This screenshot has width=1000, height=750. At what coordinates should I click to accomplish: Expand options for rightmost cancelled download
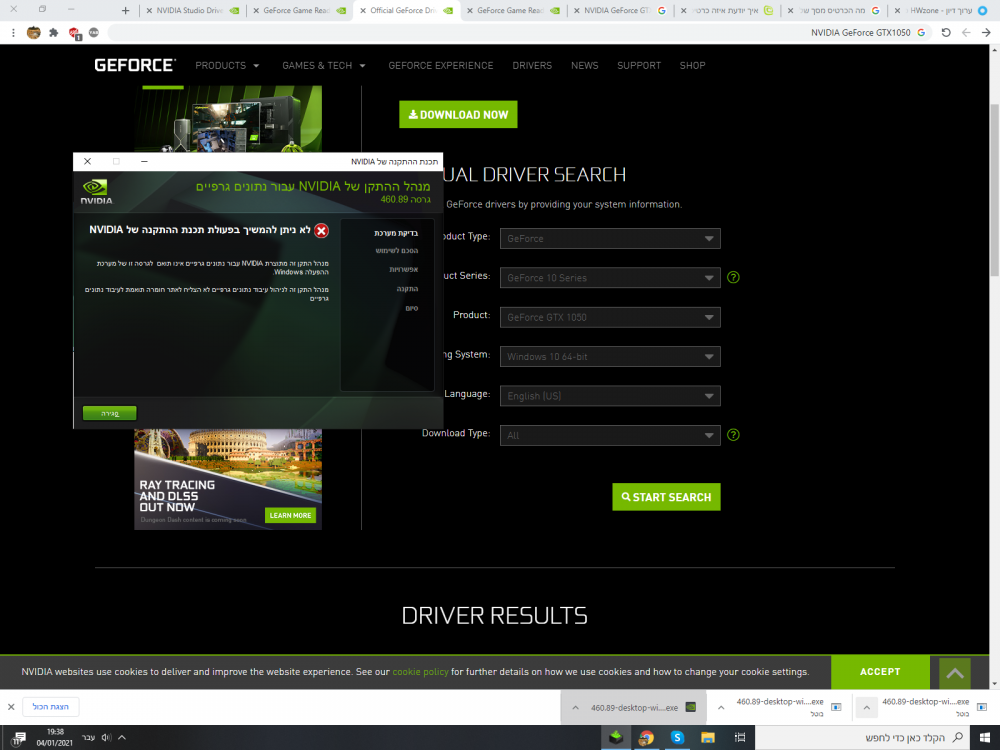tap(866, 707)
